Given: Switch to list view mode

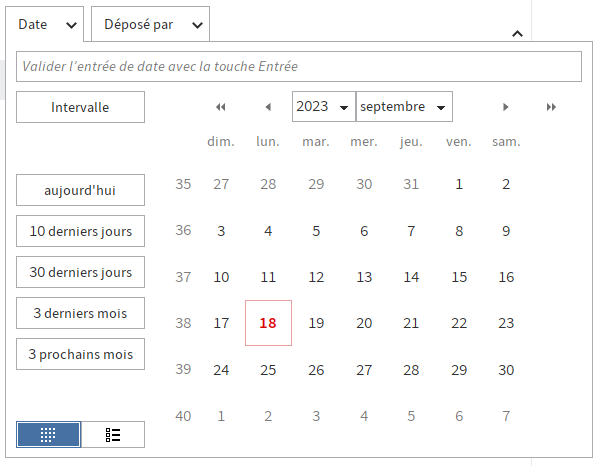Looking at the screenshot, I should 113,434.
